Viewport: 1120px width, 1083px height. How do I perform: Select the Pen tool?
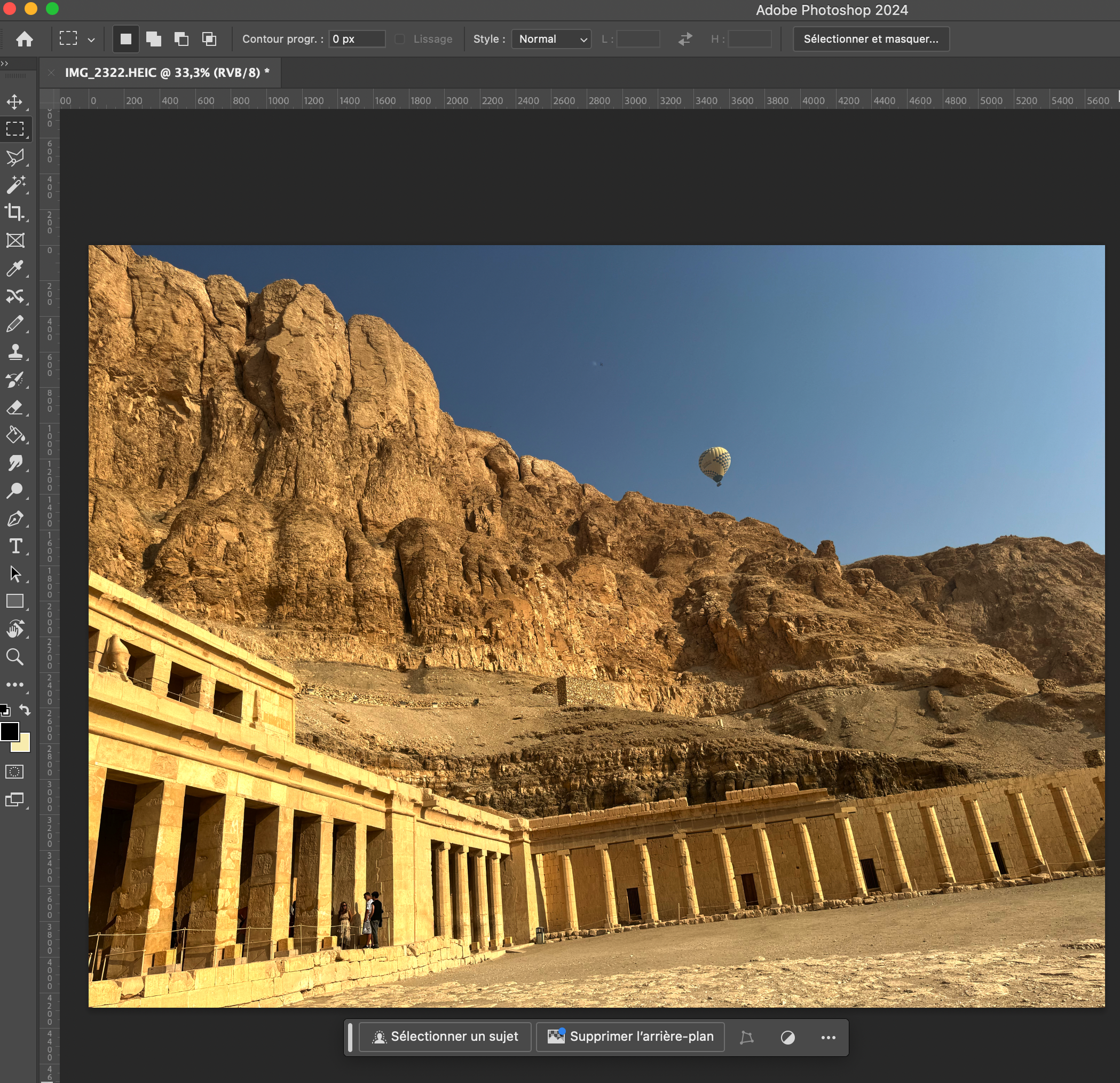[15, 519]
